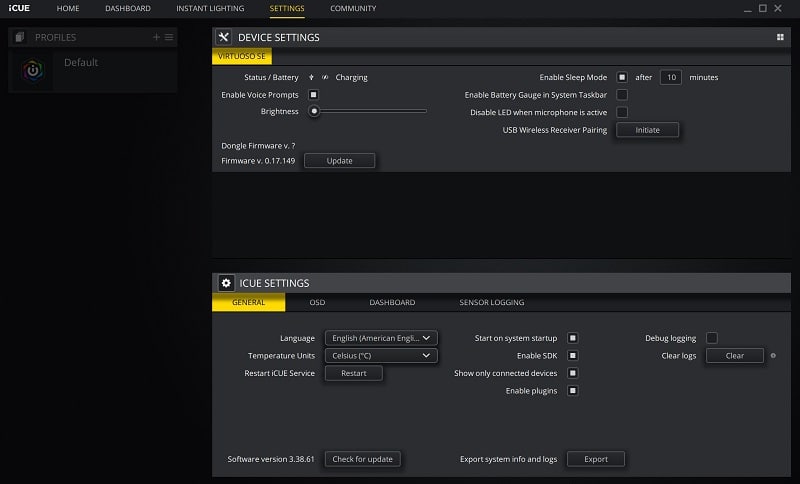Open the Language dropdown
Screen dimensions: 800x484
point(381,338)
